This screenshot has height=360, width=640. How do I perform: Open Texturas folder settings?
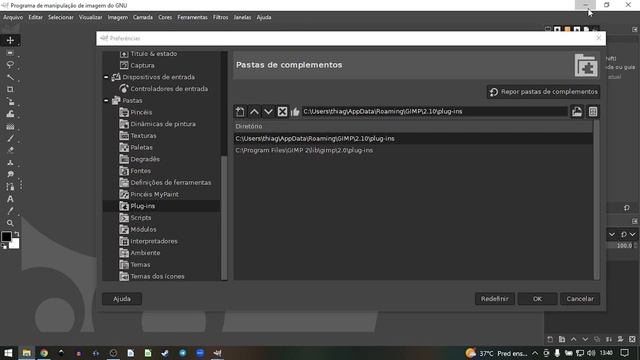point(143,136)
